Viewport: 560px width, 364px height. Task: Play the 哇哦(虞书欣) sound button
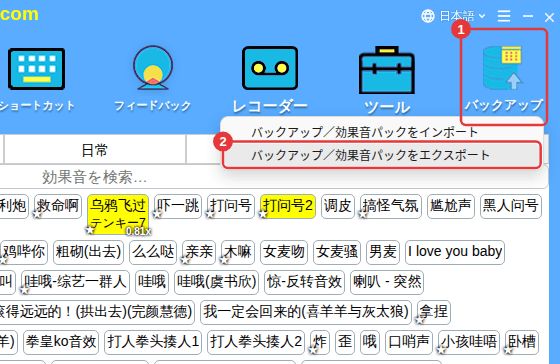click(x=216, y=282)
